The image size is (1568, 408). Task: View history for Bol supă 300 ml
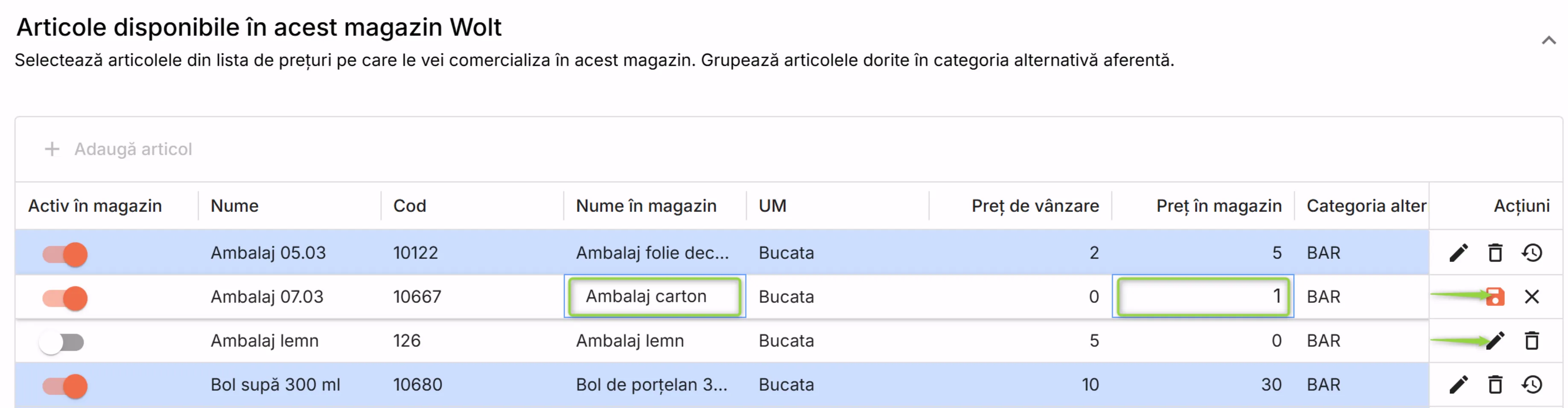(1531, 384)
